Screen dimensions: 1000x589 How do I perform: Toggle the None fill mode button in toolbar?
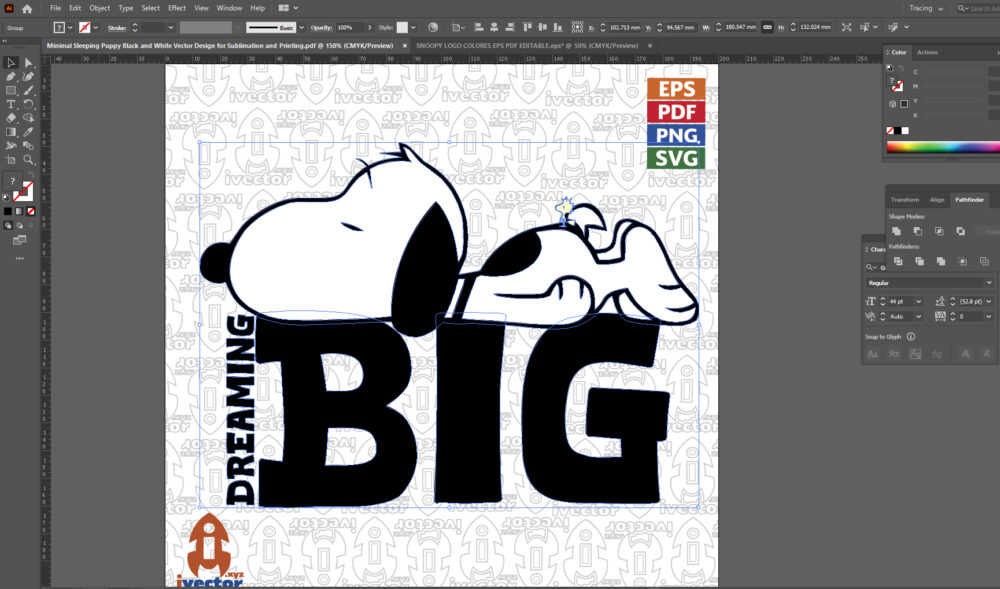pyautogui.click(x=31, y=211)
